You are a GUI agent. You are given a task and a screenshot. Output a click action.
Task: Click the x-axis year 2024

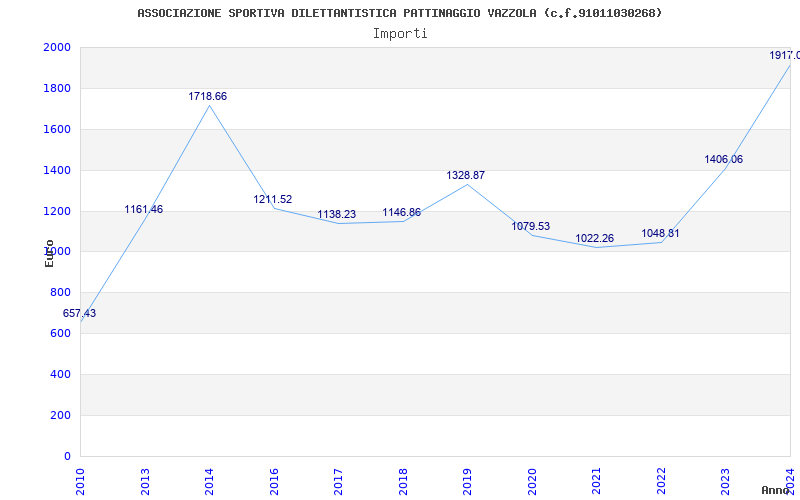click(790, 482)
